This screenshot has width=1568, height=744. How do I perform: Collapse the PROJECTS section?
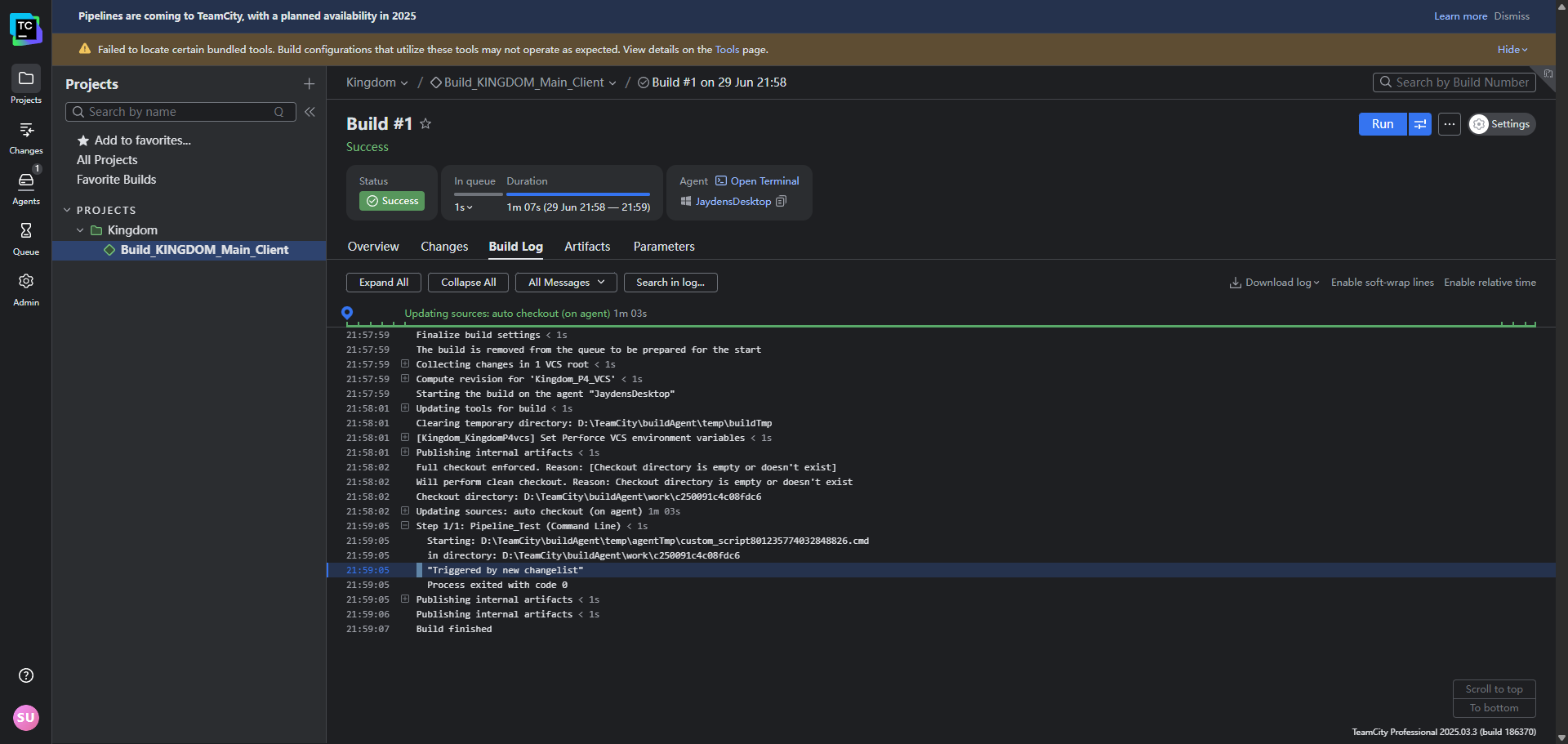coord(67,210)
